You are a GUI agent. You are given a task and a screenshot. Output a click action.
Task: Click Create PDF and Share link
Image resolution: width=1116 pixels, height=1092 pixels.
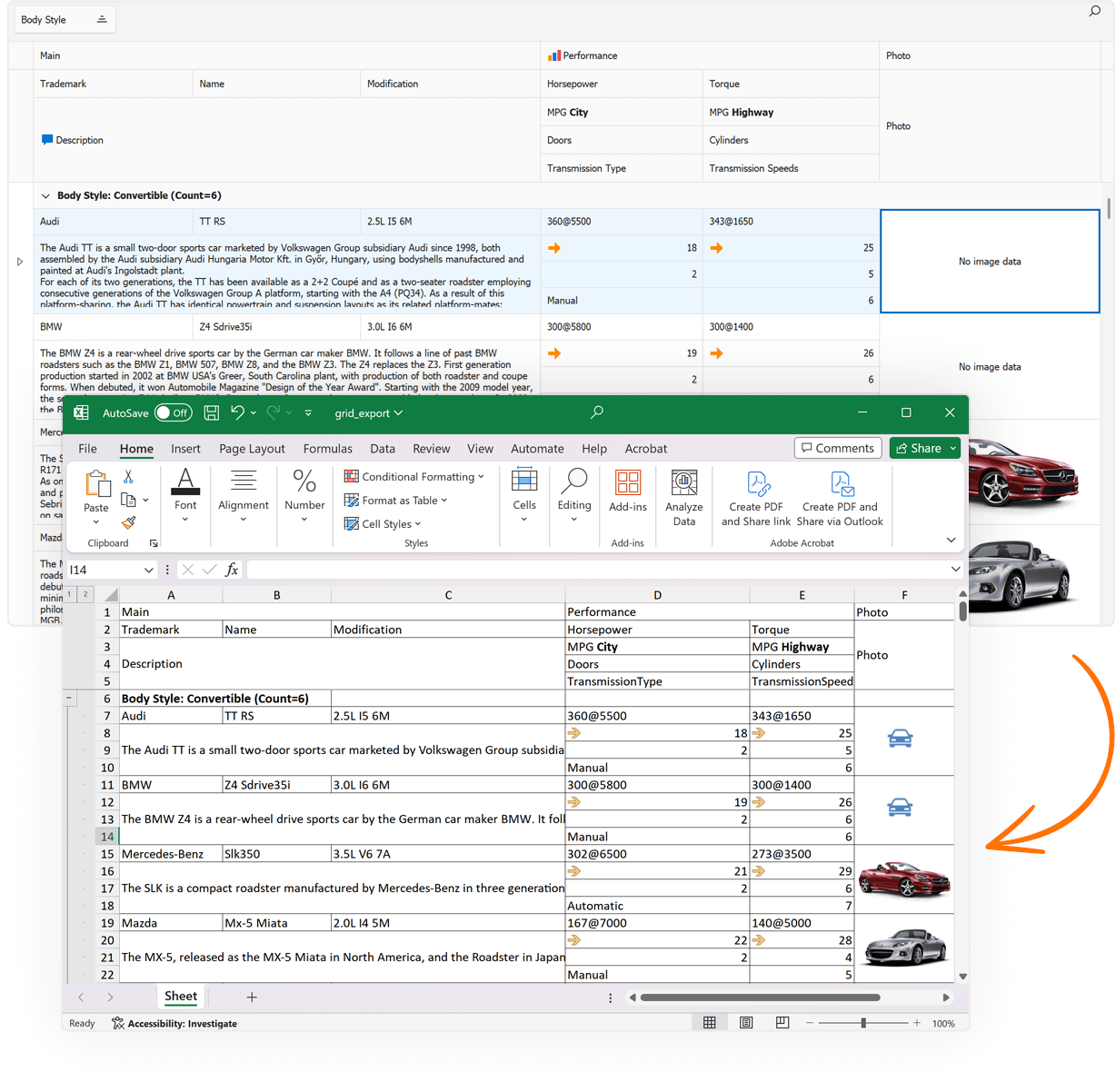[x=756, y=498]
